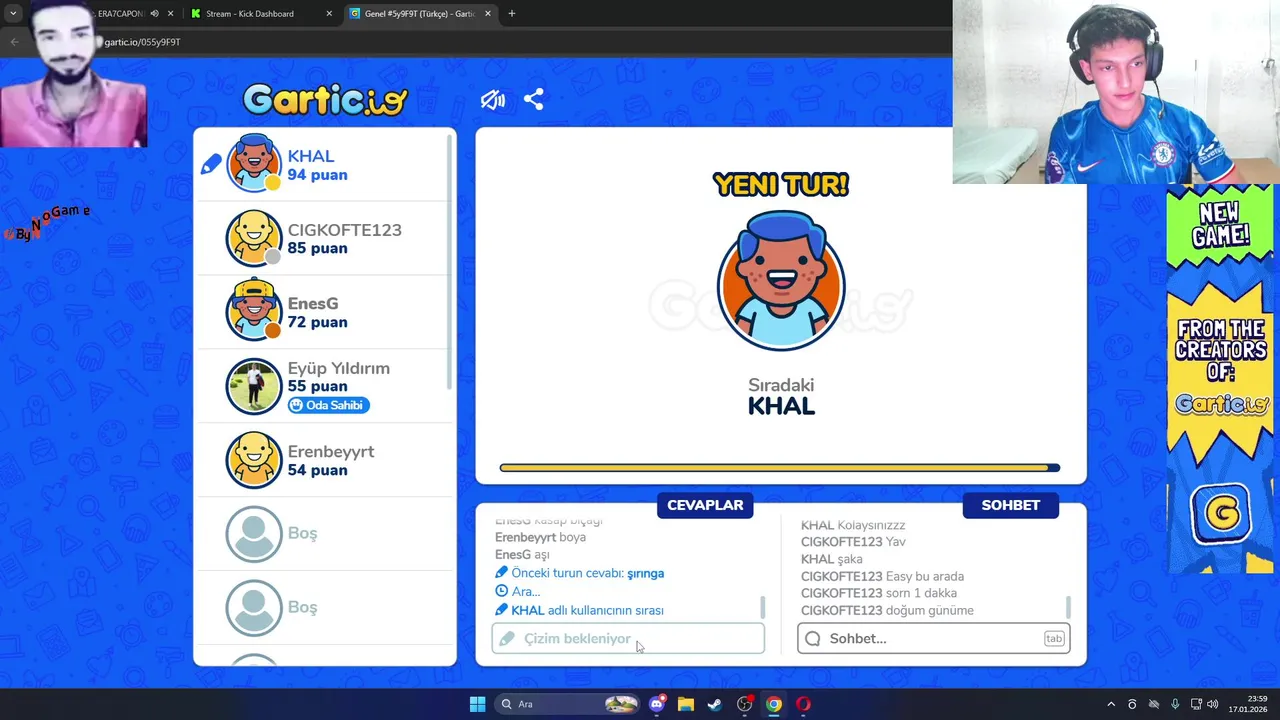The width and height of the screenshot is (1280, 720).
Task: Click the YENI TUR! heading
Action: point(781,184)
